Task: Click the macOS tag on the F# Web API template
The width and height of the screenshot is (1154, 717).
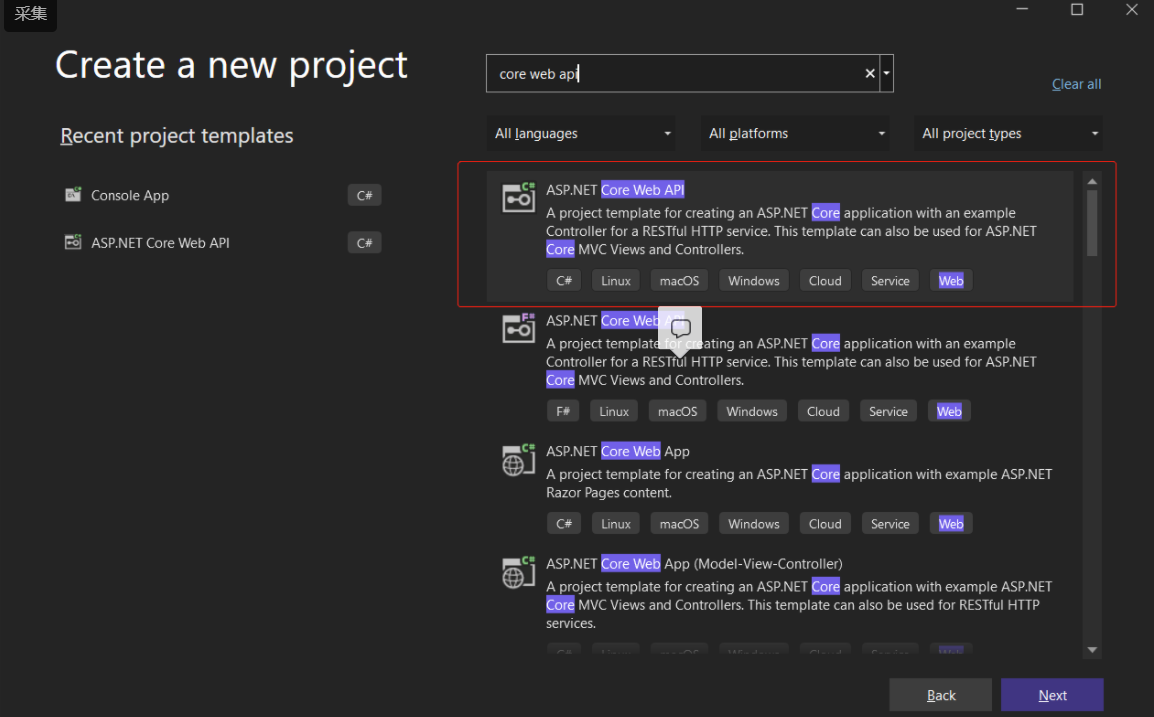Action: click(x=678, y=411)
